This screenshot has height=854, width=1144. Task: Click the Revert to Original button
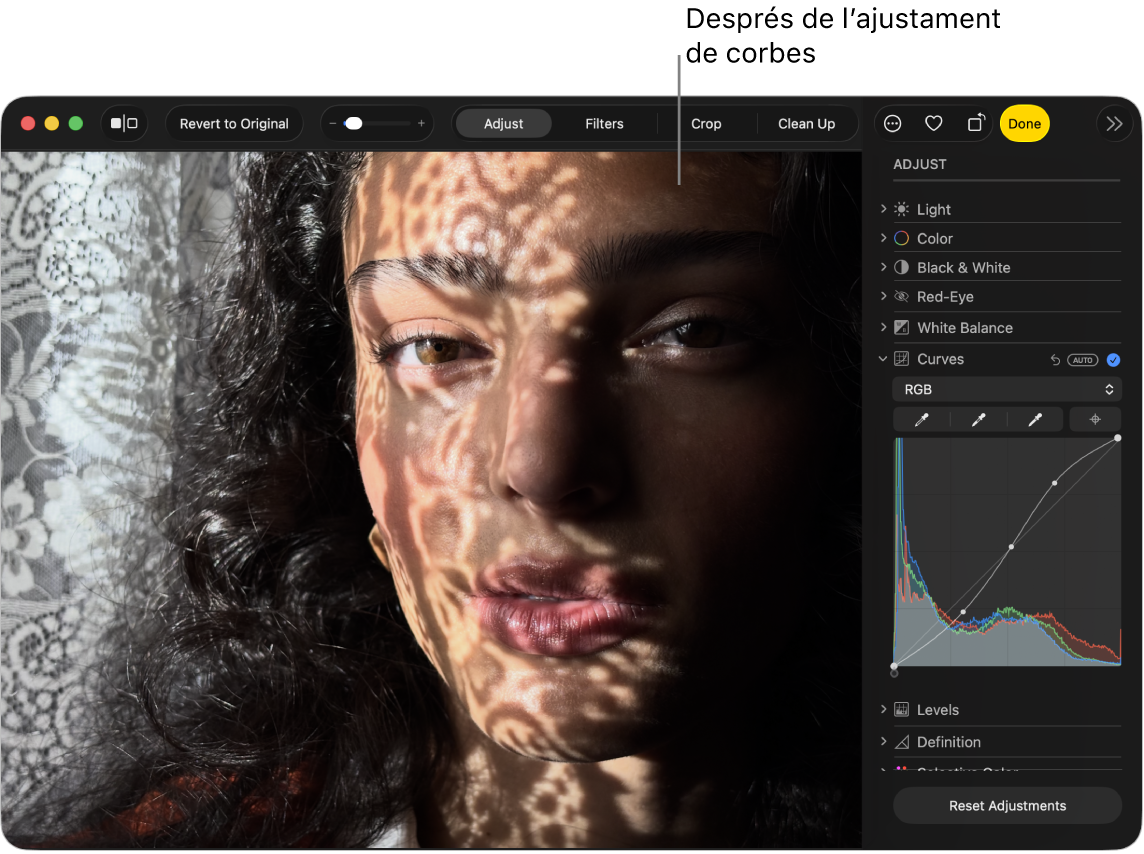click(x=234, y=124)
